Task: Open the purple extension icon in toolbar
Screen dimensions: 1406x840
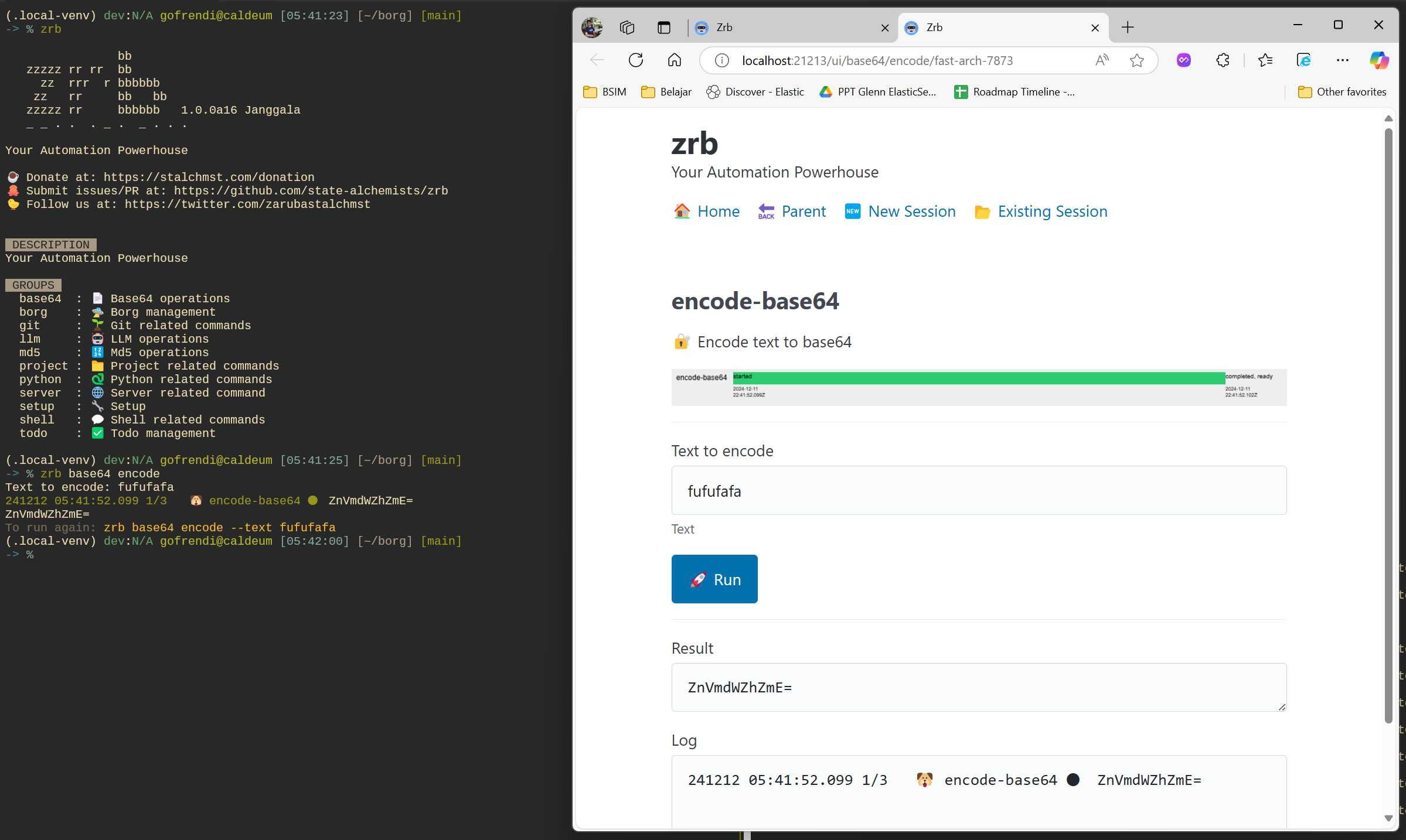Action: [1184, 60]
